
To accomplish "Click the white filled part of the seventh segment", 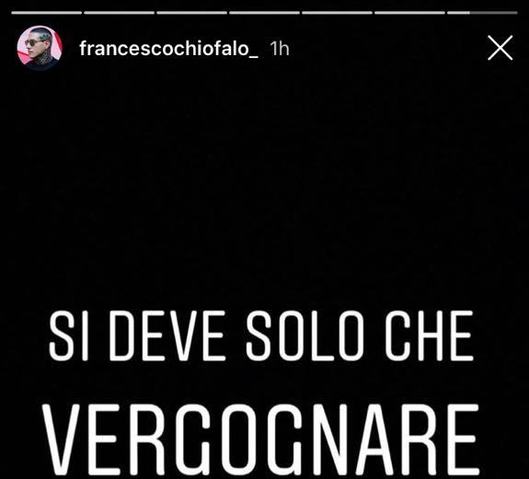I will click(458, 13).
